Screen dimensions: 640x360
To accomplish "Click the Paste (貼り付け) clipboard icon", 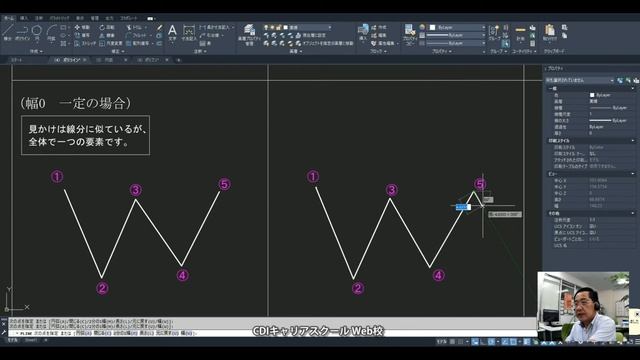I will [550, 33].
